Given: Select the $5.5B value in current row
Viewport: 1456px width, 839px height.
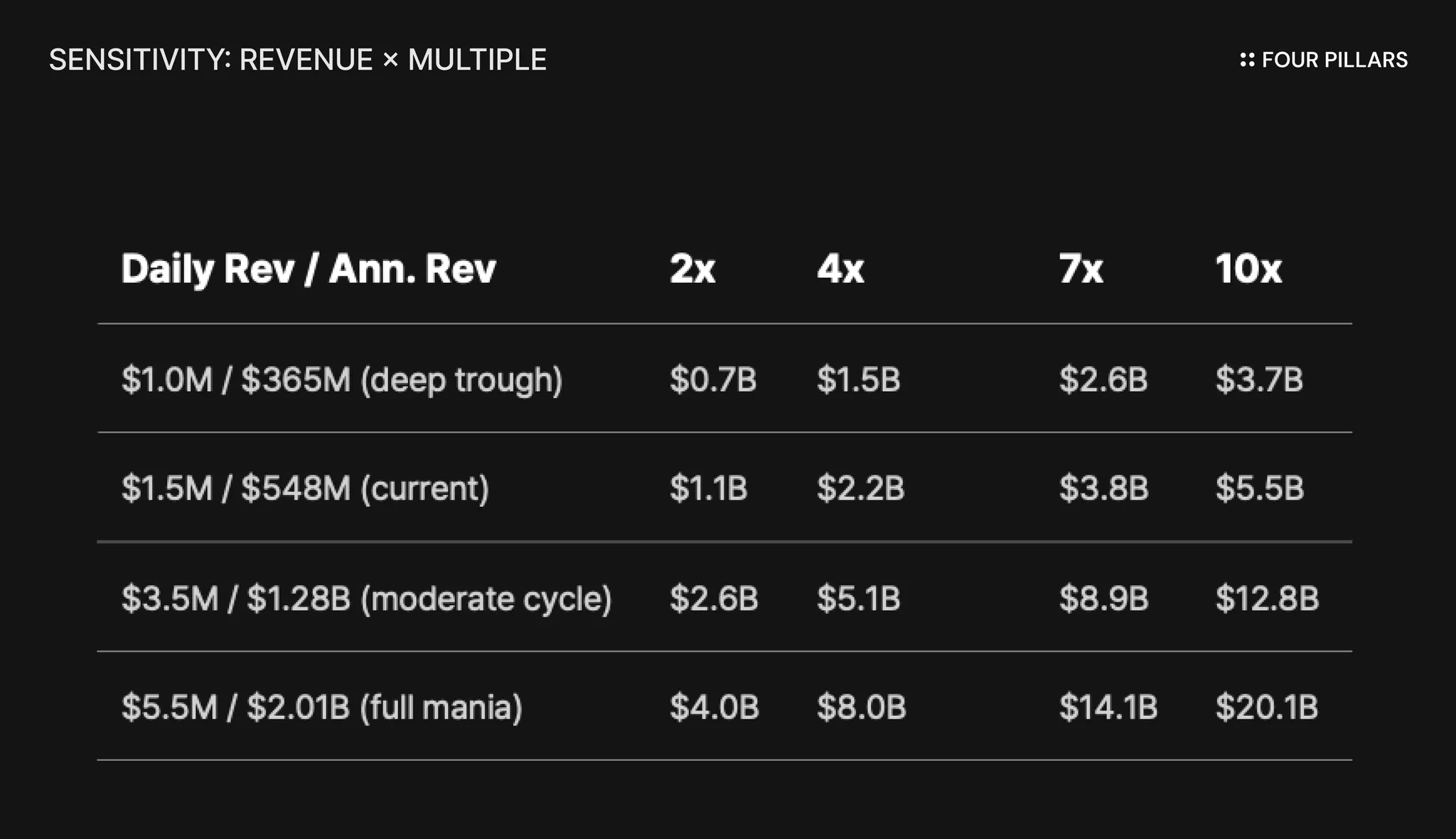Looking at the screenshot, I should point(1259,488).
